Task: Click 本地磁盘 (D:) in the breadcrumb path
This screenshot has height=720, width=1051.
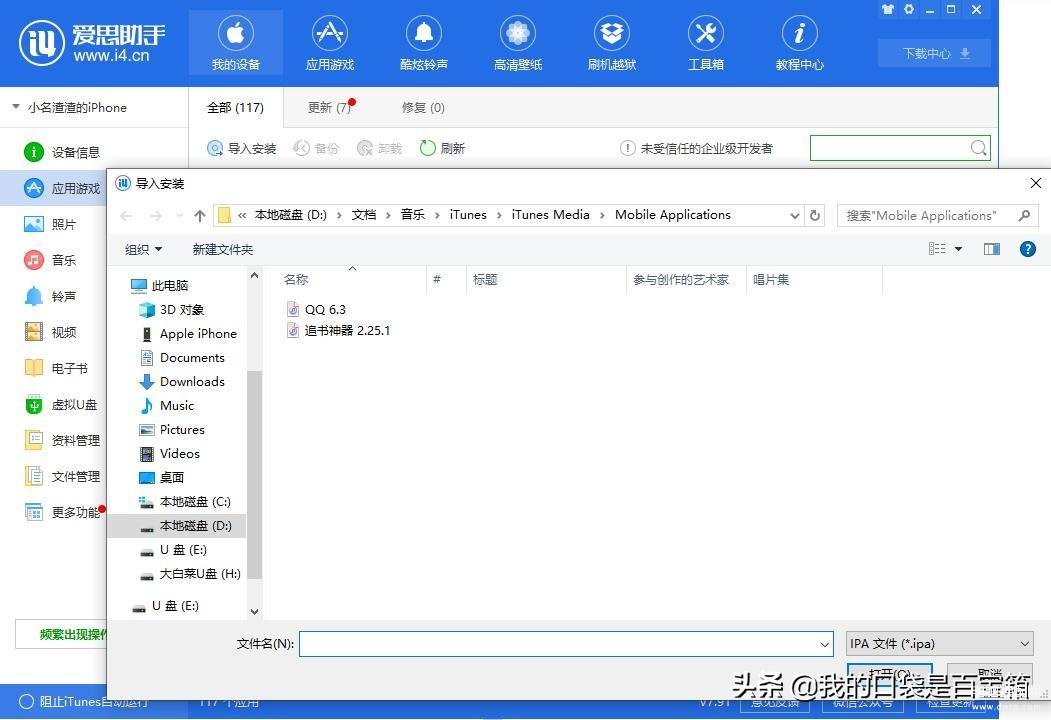Action: [x=290, y=215]
